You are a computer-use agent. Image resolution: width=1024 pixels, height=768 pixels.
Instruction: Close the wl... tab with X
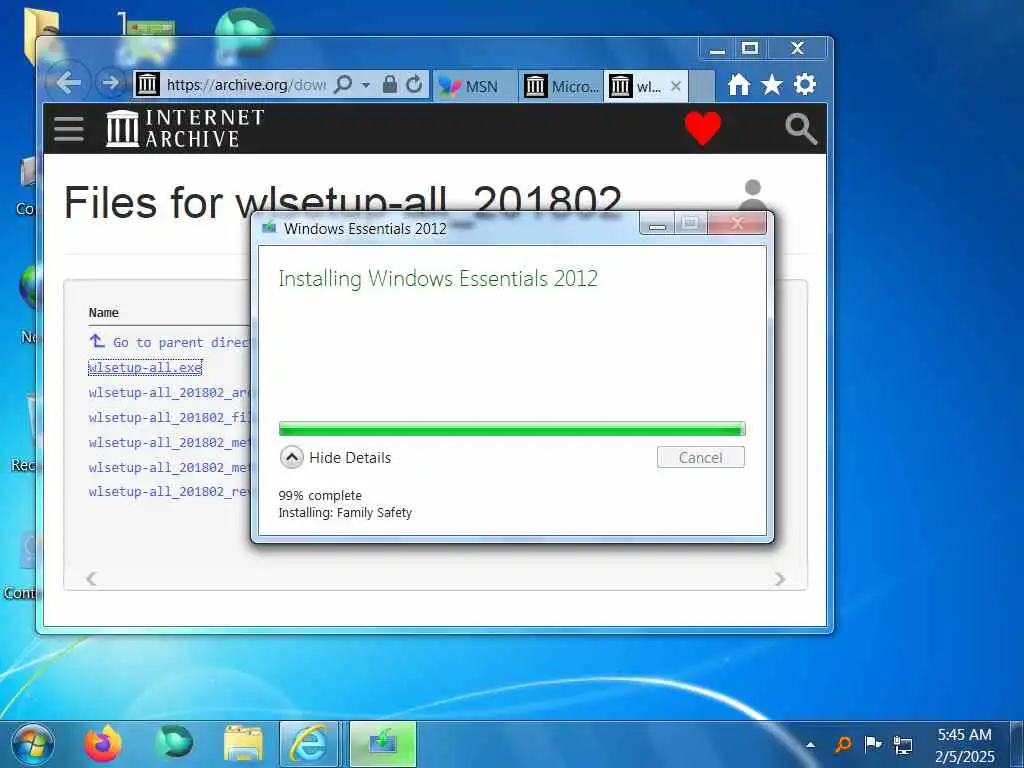click(x=676, y=86)
